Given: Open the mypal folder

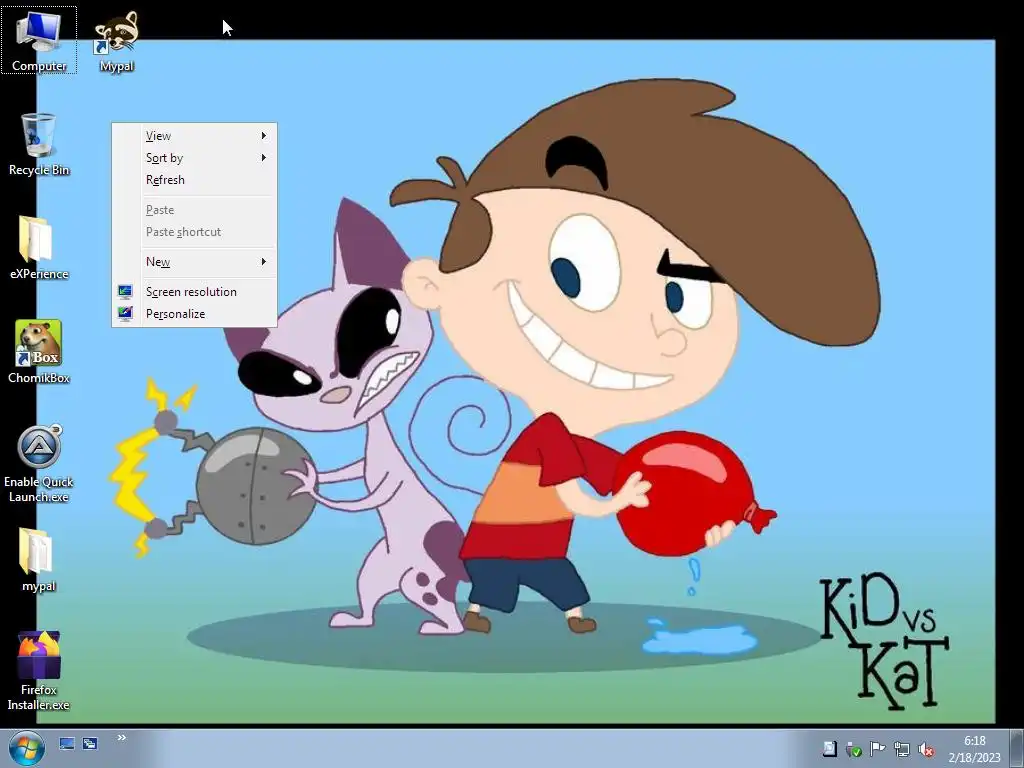Looking at the screenshot, I should (x=39, y=560).
